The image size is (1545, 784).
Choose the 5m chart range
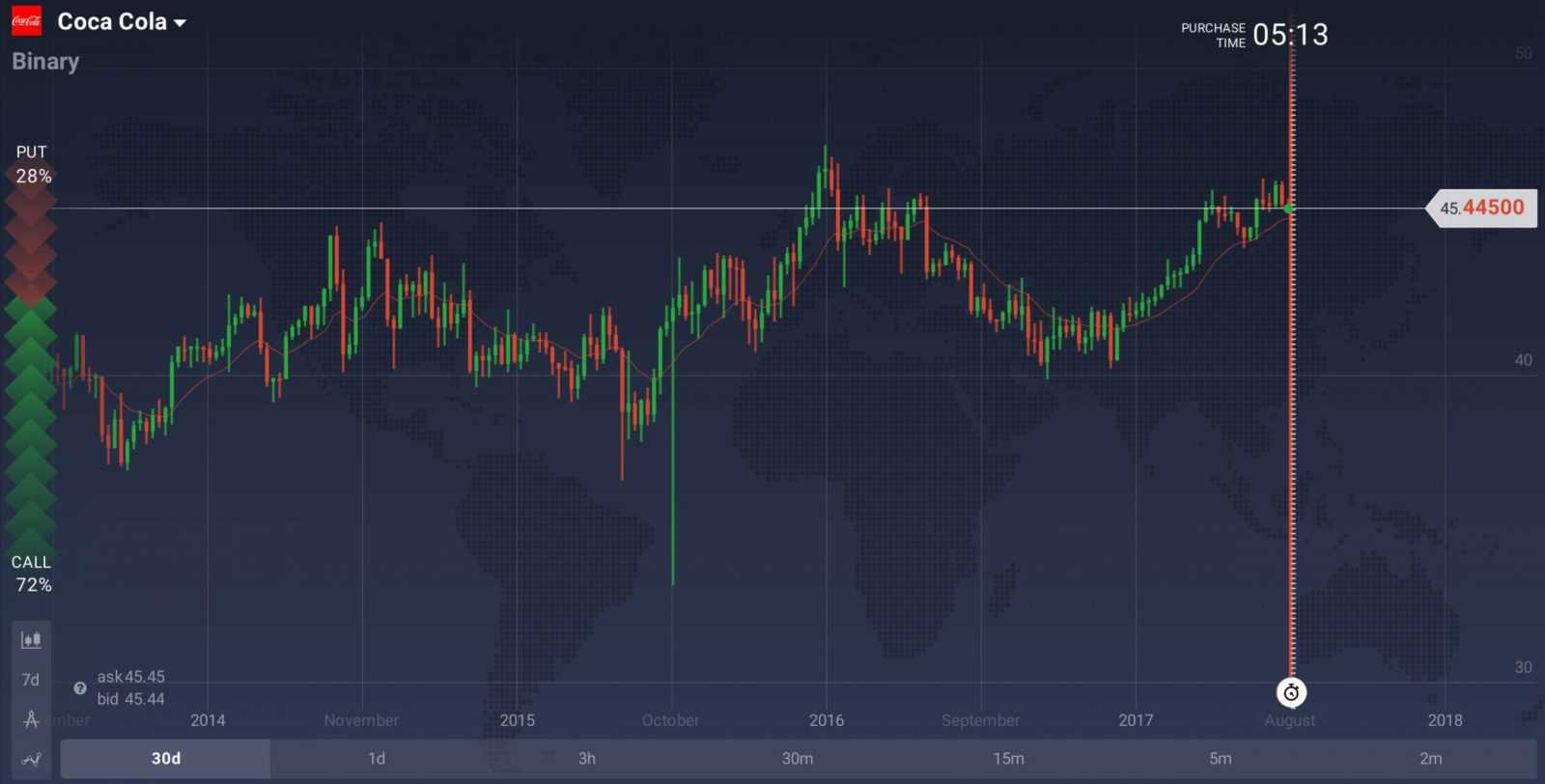click(1220, 759)
